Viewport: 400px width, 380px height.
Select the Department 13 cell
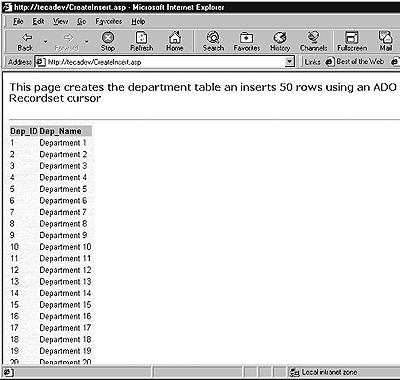point(65,281)
